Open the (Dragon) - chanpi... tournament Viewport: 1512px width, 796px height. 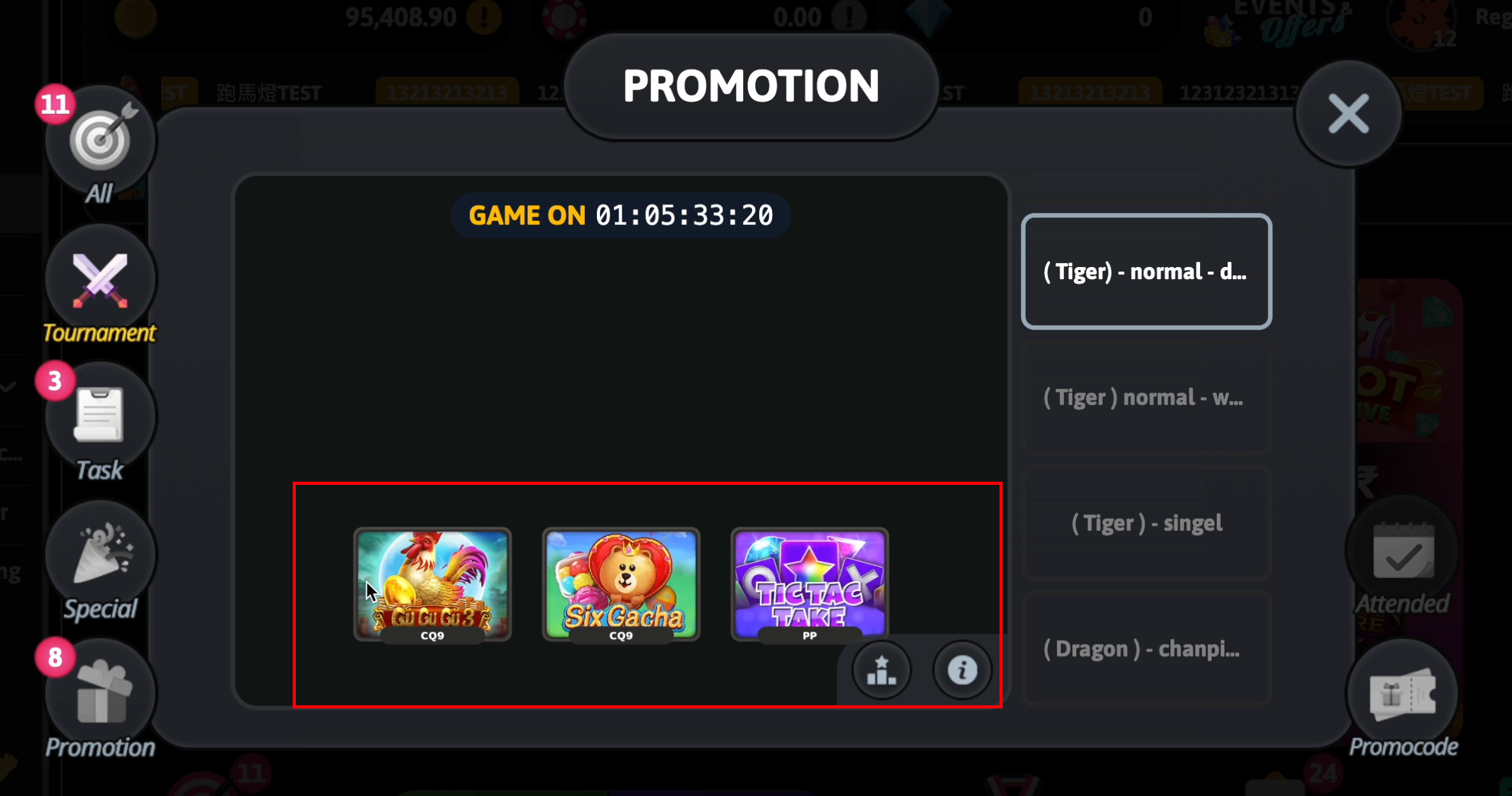1146,648
